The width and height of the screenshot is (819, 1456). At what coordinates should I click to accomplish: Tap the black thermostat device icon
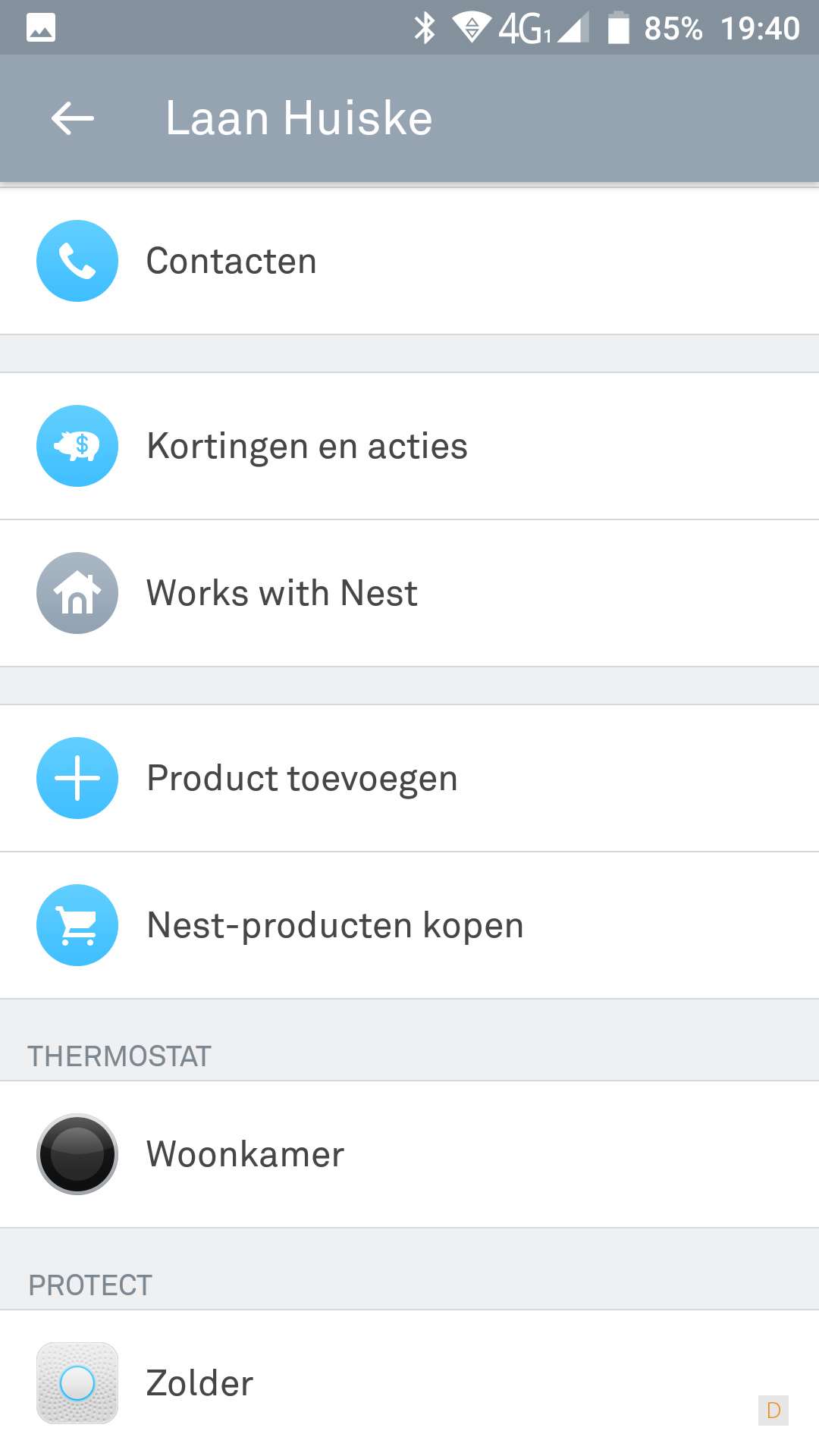click(x=77, y=1154)
